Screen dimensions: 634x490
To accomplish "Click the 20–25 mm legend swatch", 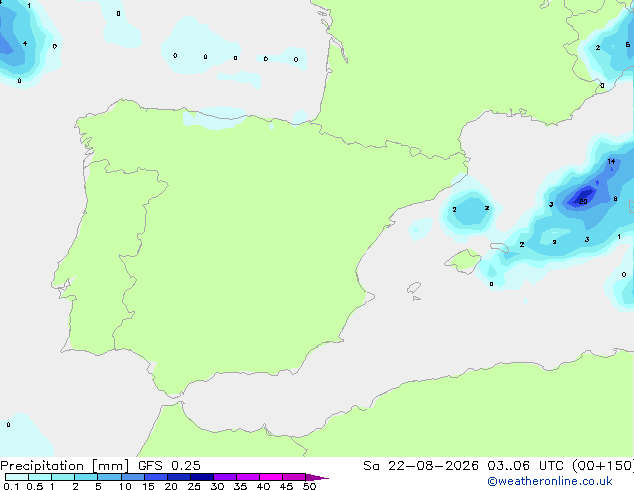I will pyautogui.click(x=178, y=477).
